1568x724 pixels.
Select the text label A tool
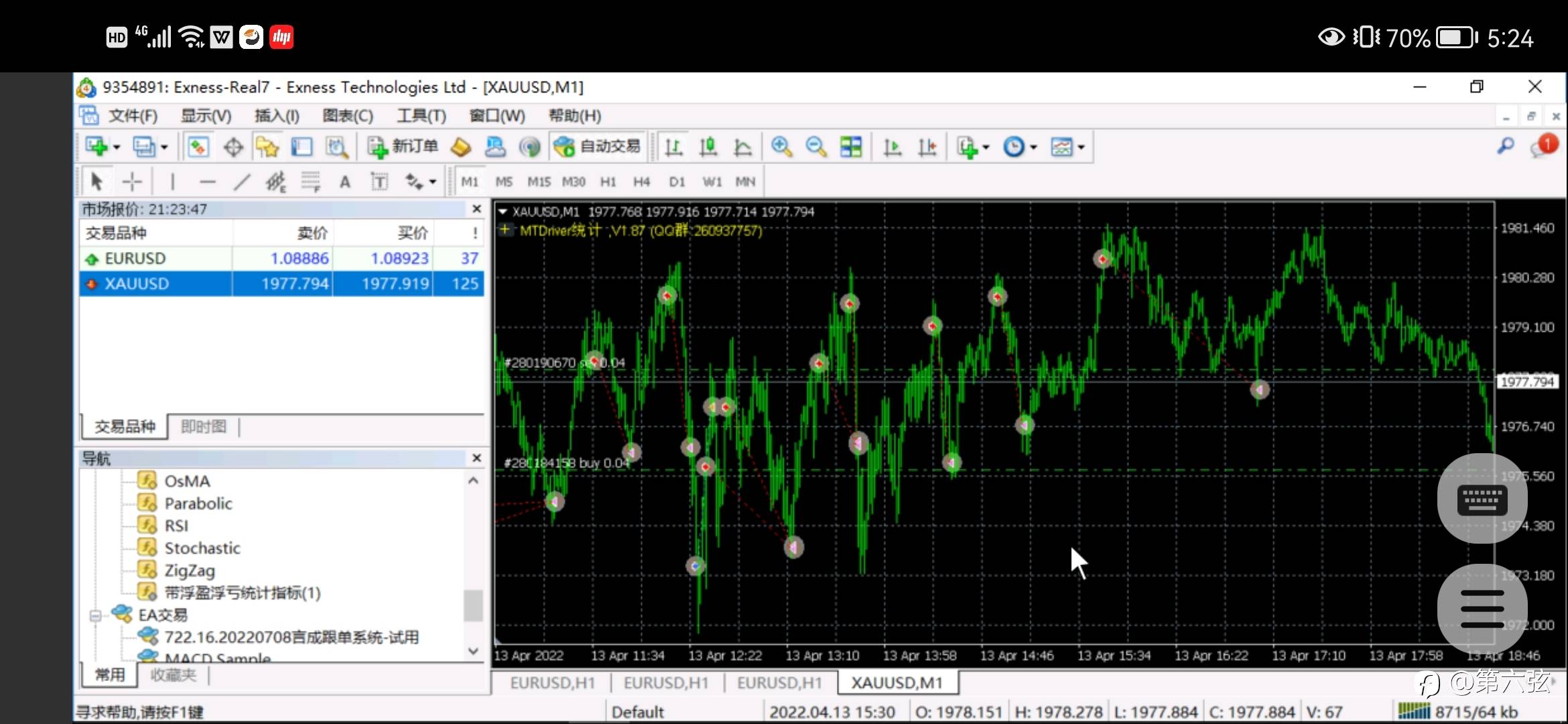pos(344,182)
